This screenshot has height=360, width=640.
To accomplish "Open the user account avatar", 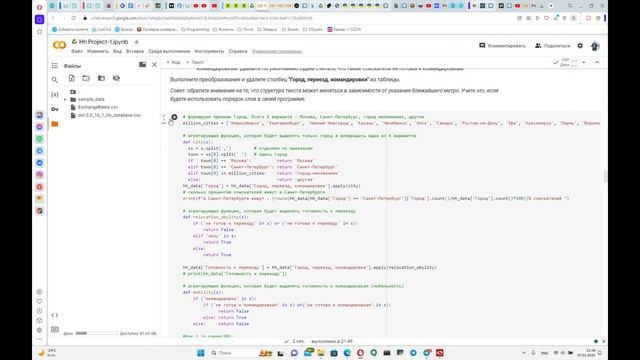I will [595, 46].
